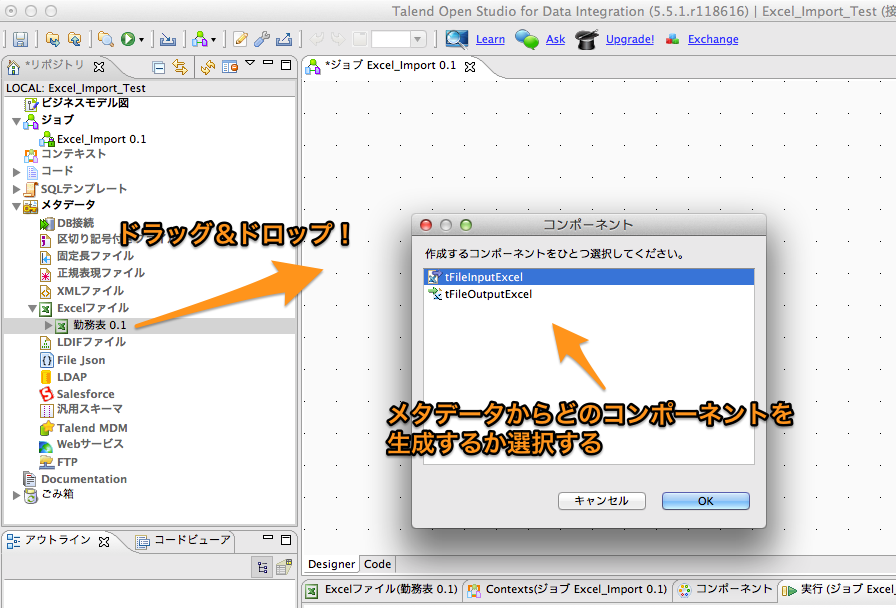Switch to the Designer tab
The image size is (896, 608).
click(x=331, y=564)
